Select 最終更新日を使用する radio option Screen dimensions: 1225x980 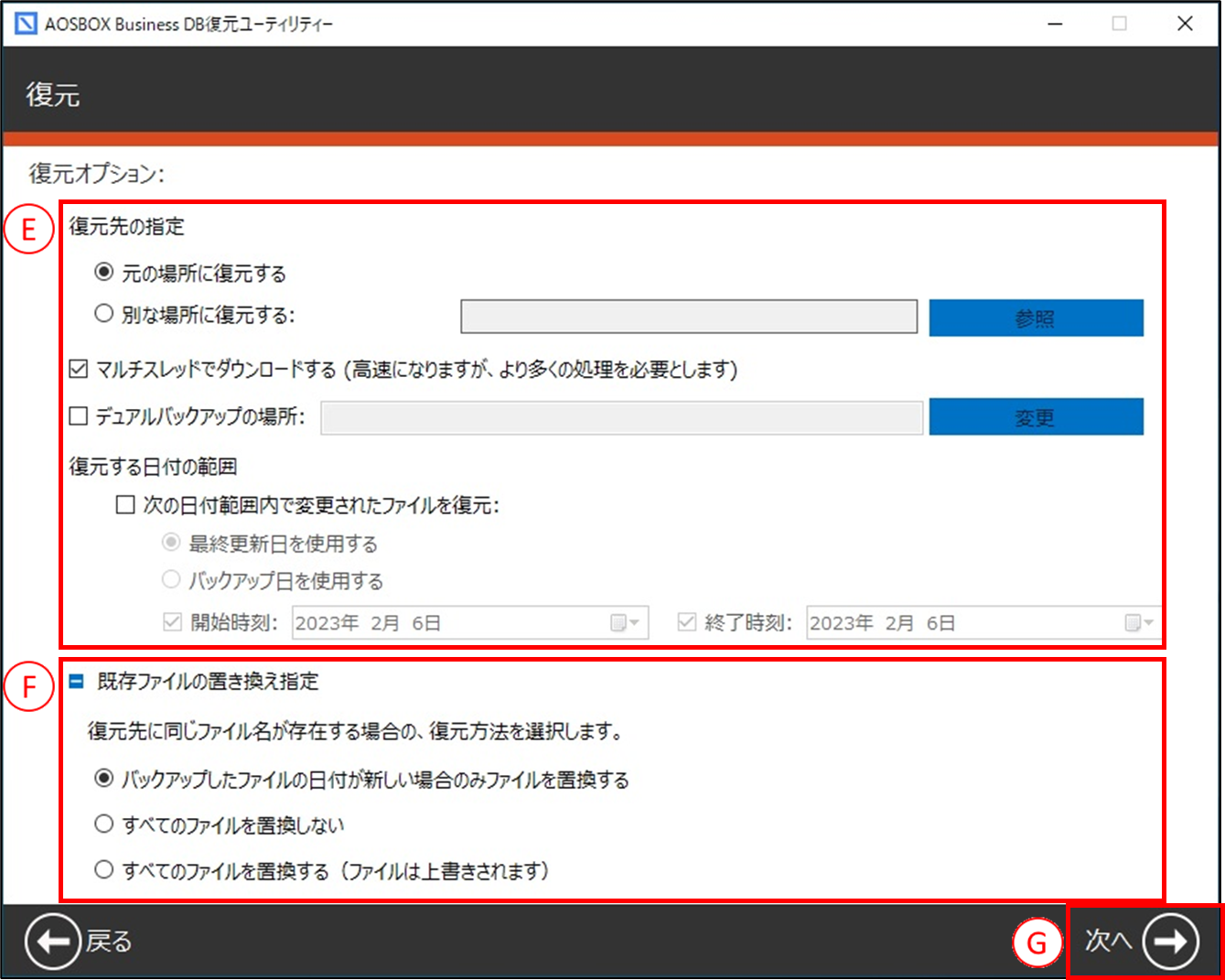(x=171, y=543)
